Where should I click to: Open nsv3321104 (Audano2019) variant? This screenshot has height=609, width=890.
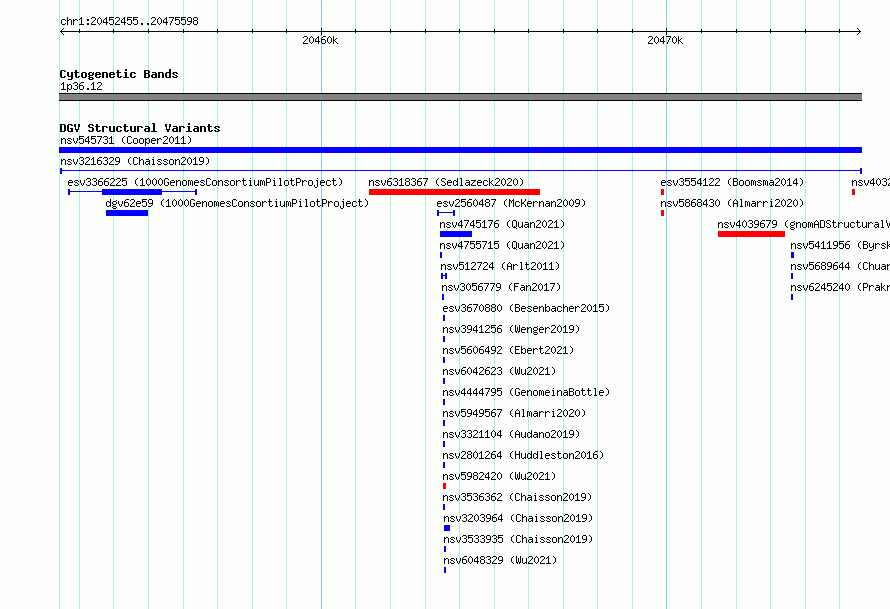(511, 434)
